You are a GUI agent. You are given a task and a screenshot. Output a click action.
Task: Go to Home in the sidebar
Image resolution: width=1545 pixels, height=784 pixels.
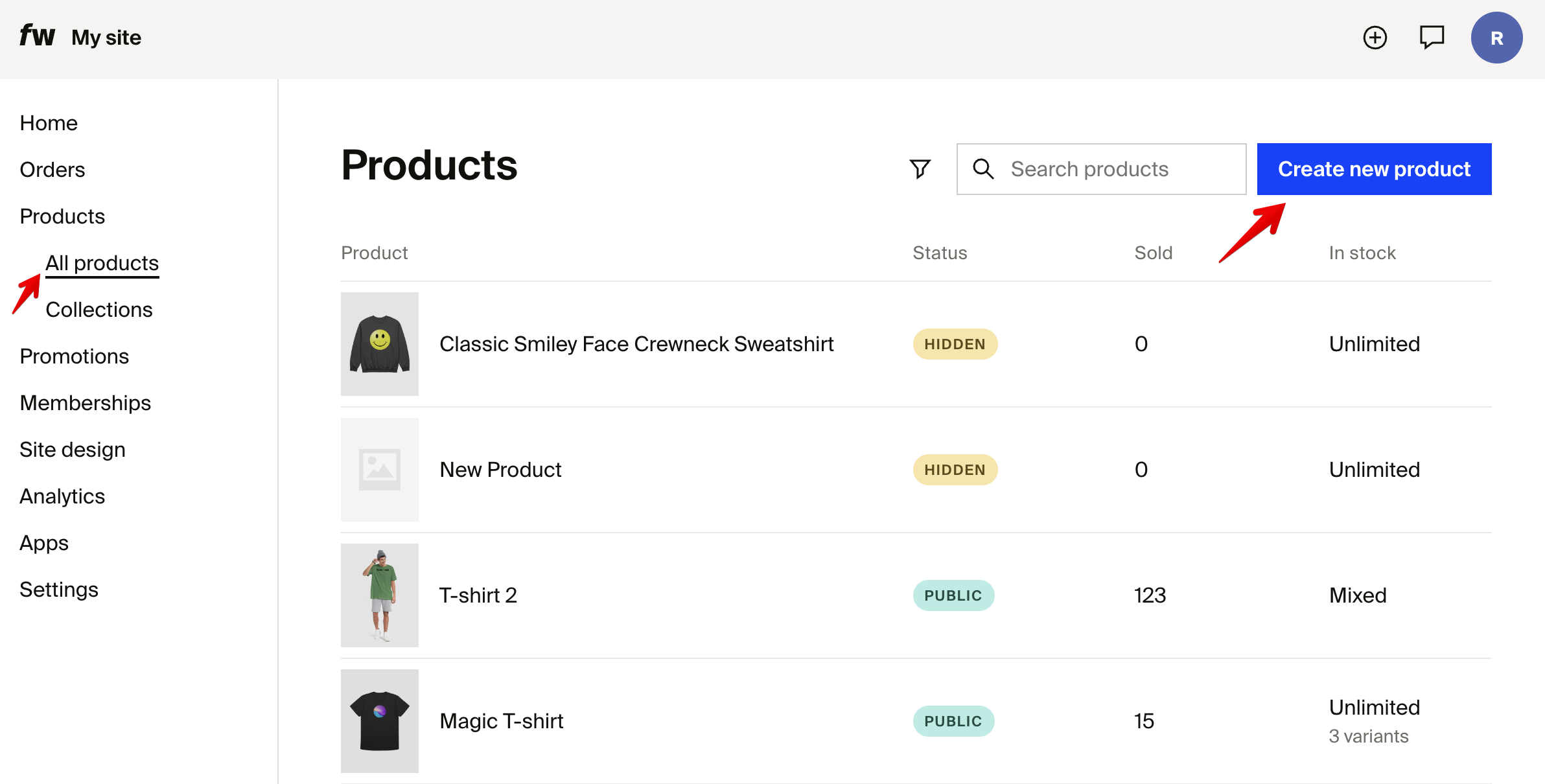click(49, 122)
